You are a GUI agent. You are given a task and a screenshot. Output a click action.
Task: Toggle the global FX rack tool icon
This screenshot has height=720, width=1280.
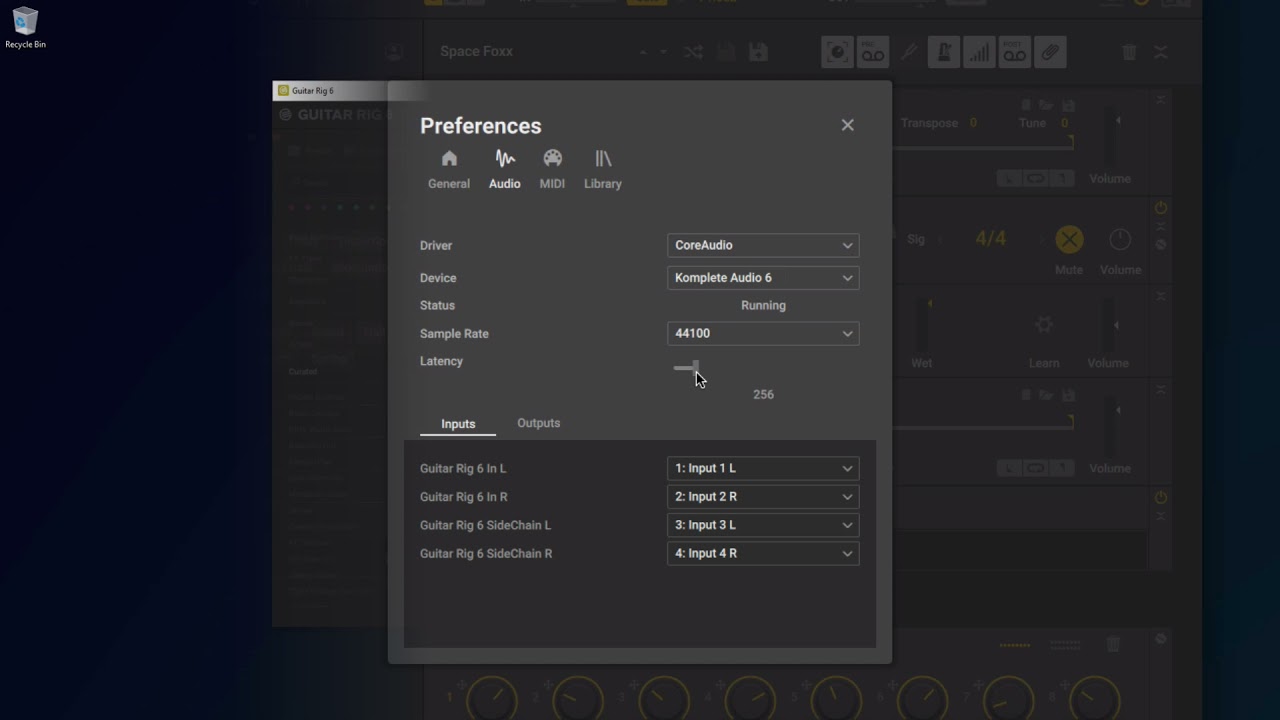point(838,52)
